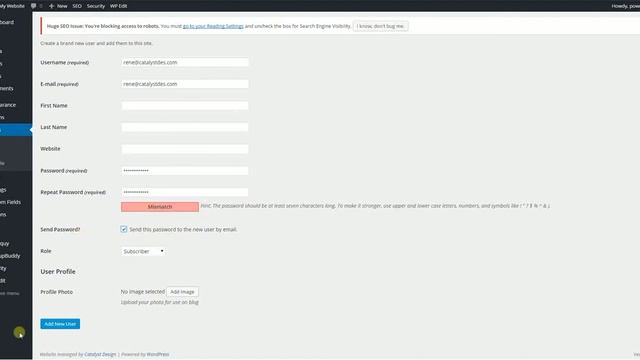Focus the Username input field
Screen dimensions: 640x360
click(184, 62)
